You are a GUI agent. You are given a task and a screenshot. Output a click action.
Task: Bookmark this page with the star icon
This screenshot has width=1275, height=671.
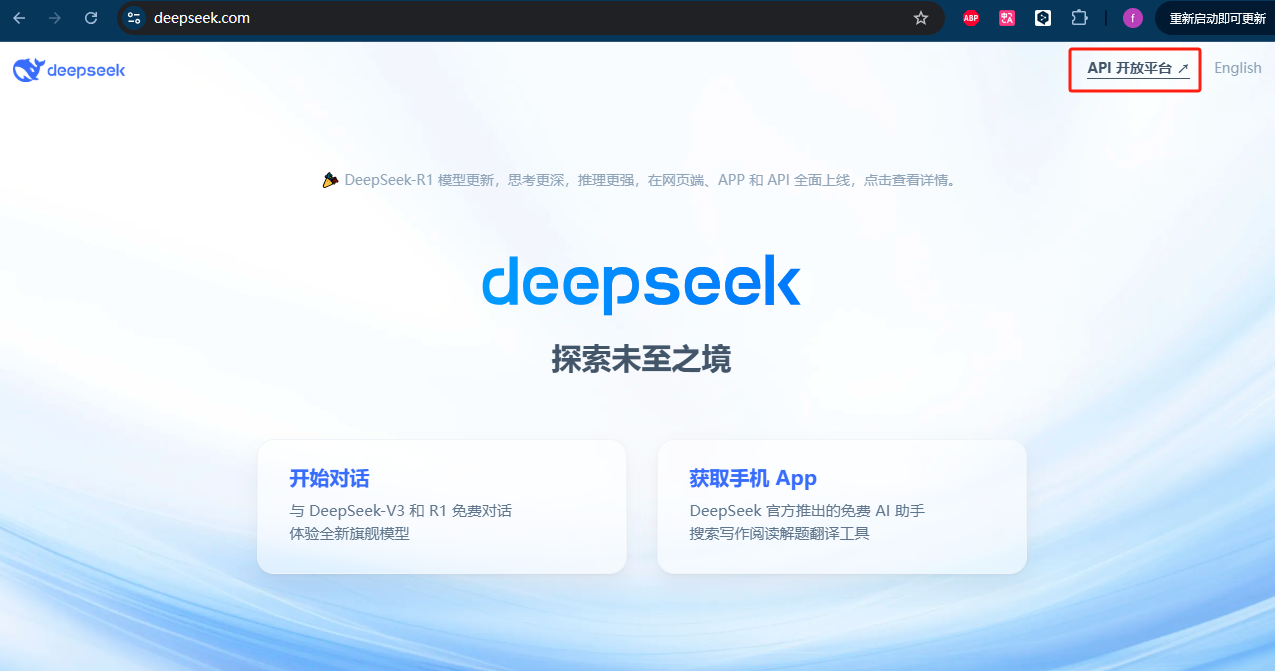tap(921, 18)
